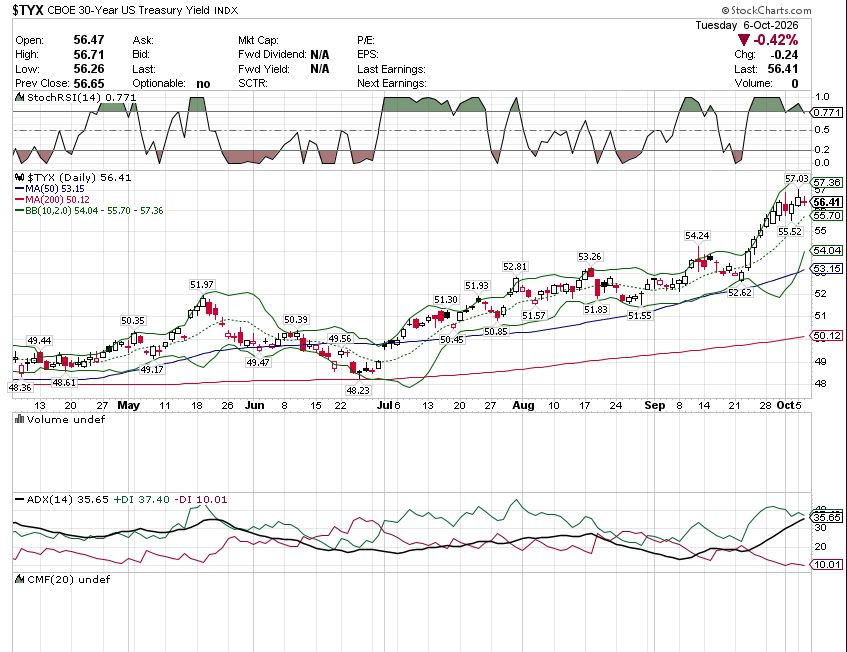Click the 53.15 MA axis tag
The height and width of the screenshot is (652, 847).
click(827, 268)
